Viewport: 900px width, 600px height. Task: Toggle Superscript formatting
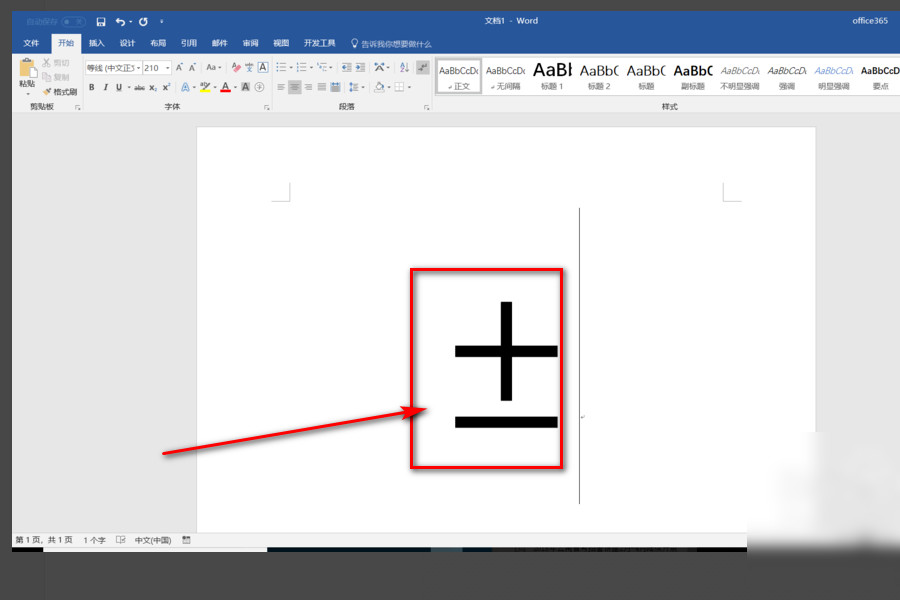coord(166,87)
